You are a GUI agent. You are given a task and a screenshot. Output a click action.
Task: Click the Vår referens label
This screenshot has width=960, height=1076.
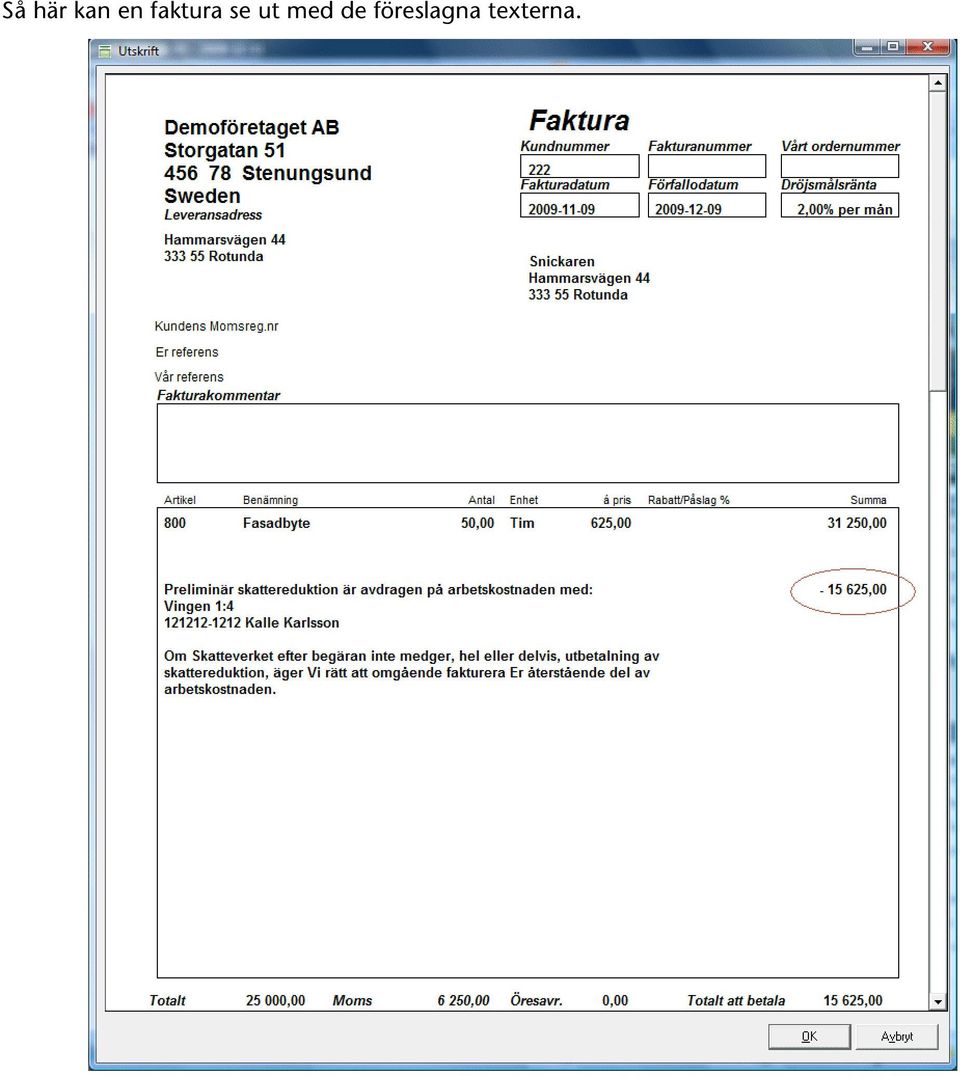tap(189, 377)
